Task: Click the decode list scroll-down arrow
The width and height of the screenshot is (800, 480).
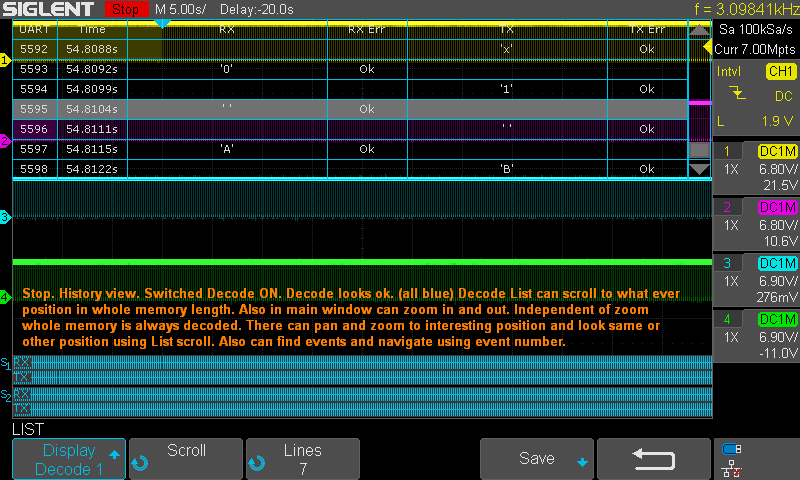Action: click(x=699, y=169)
